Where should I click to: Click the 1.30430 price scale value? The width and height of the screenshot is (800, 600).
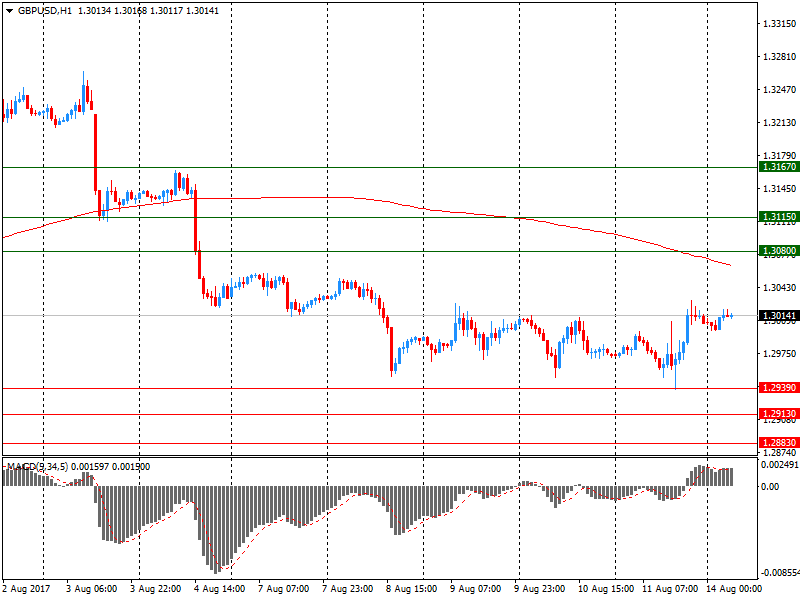coord(780,288)
